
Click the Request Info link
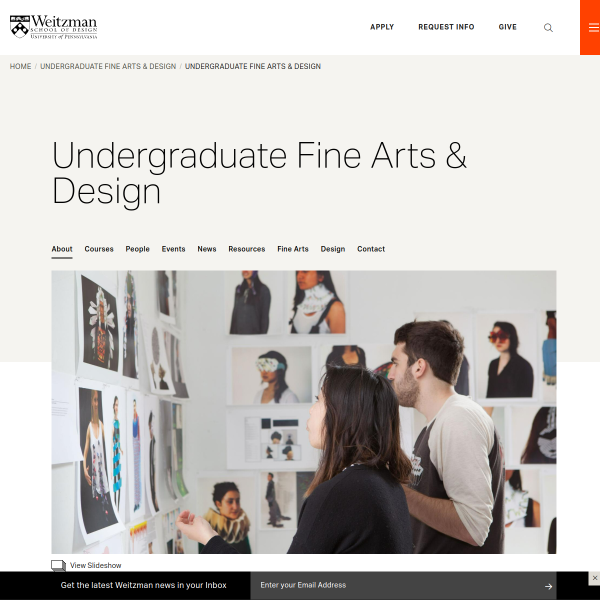click(x=446, y=27)
